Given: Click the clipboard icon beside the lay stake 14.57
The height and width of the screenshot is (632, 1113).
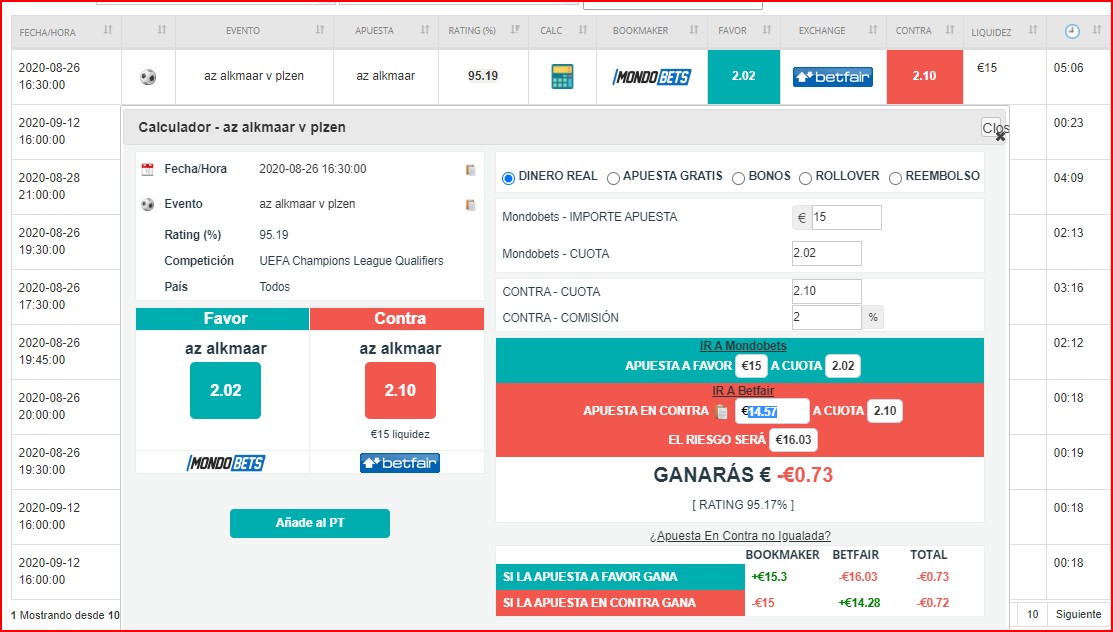Looking at the screenshot, I should (722, 411).
